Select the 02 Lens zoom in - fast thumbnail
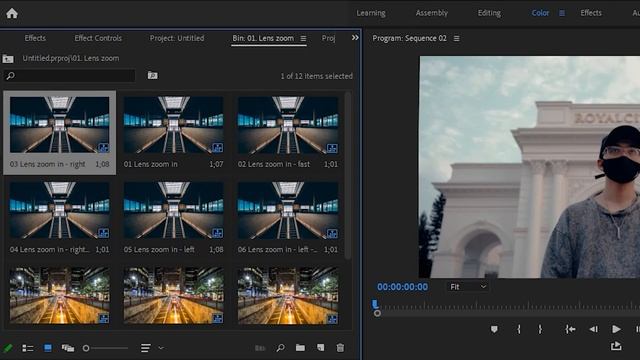The height and width of the screenshot is (360, 640). (x=288, y=124)
